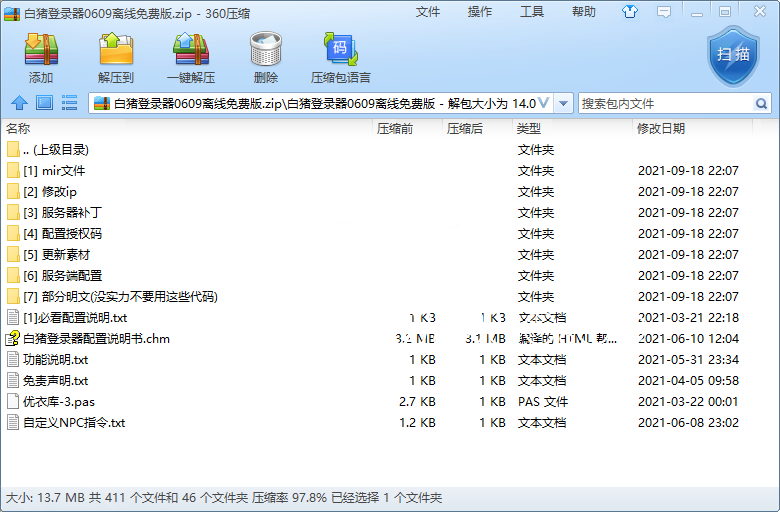This screenshot has width=780, height=512.
Task: Select the 白猪登录器配置说明书.chm file
Action: pyautogui.click(x=96, y=338)
